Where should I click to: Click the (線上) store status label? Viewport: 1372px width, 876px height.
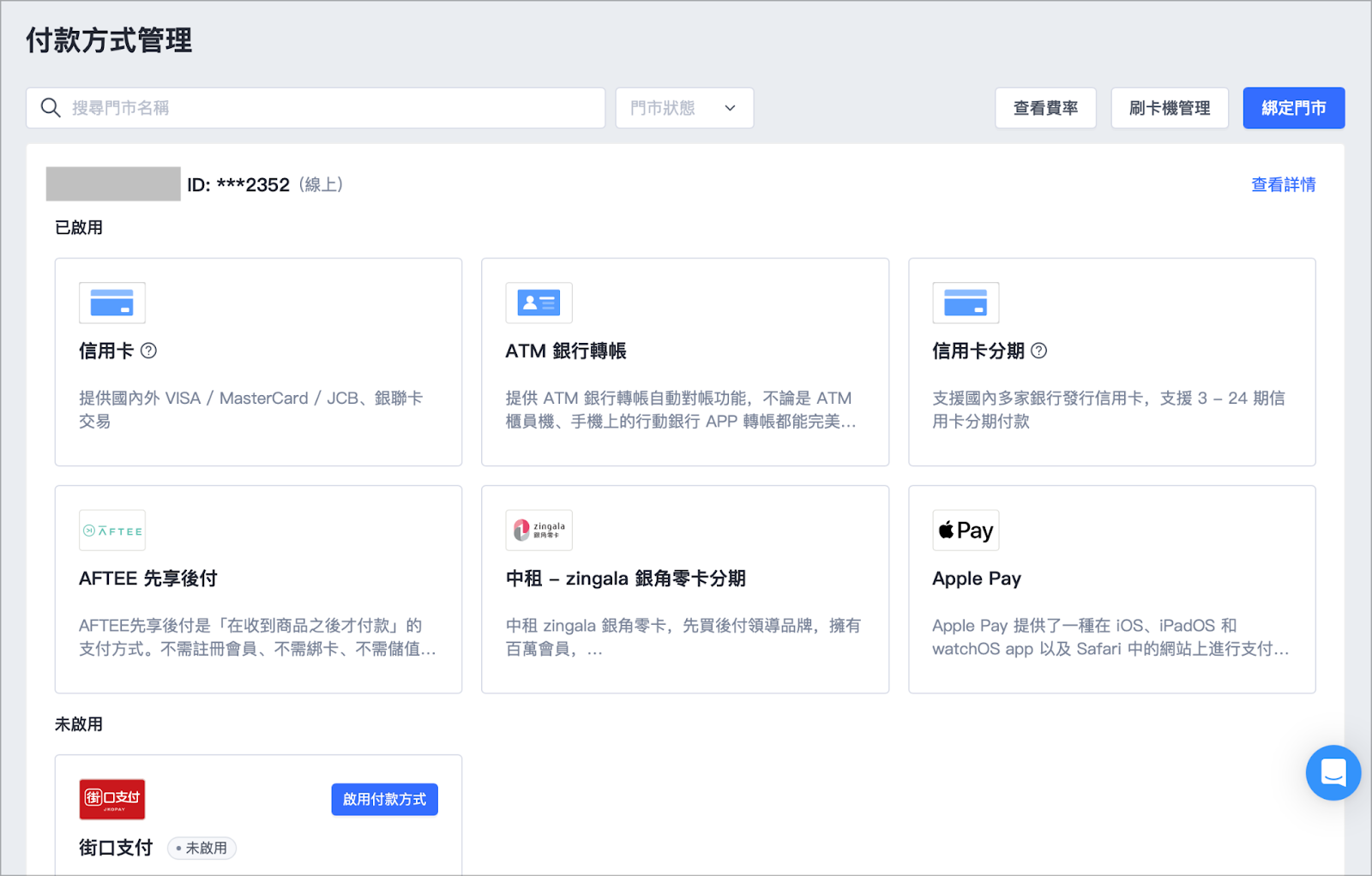click(321, 184)
